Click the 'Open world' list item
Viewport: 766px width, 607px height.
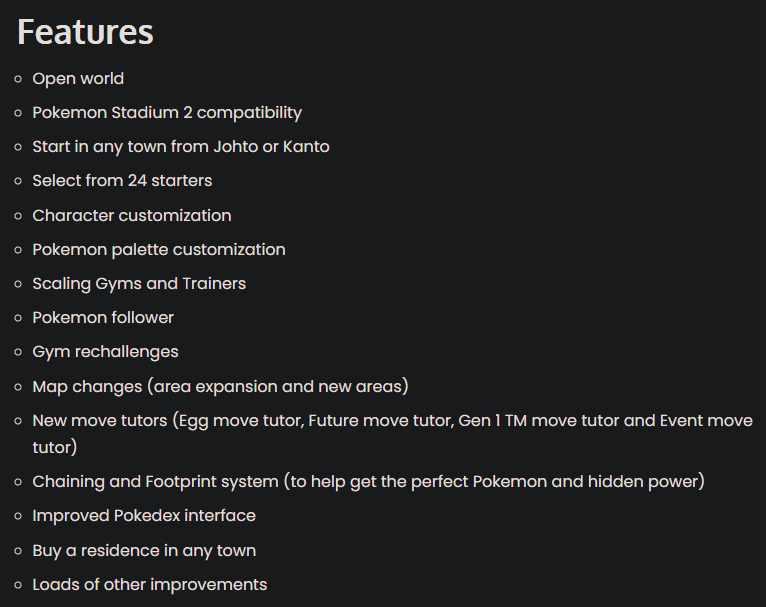[x=78, y=79]
